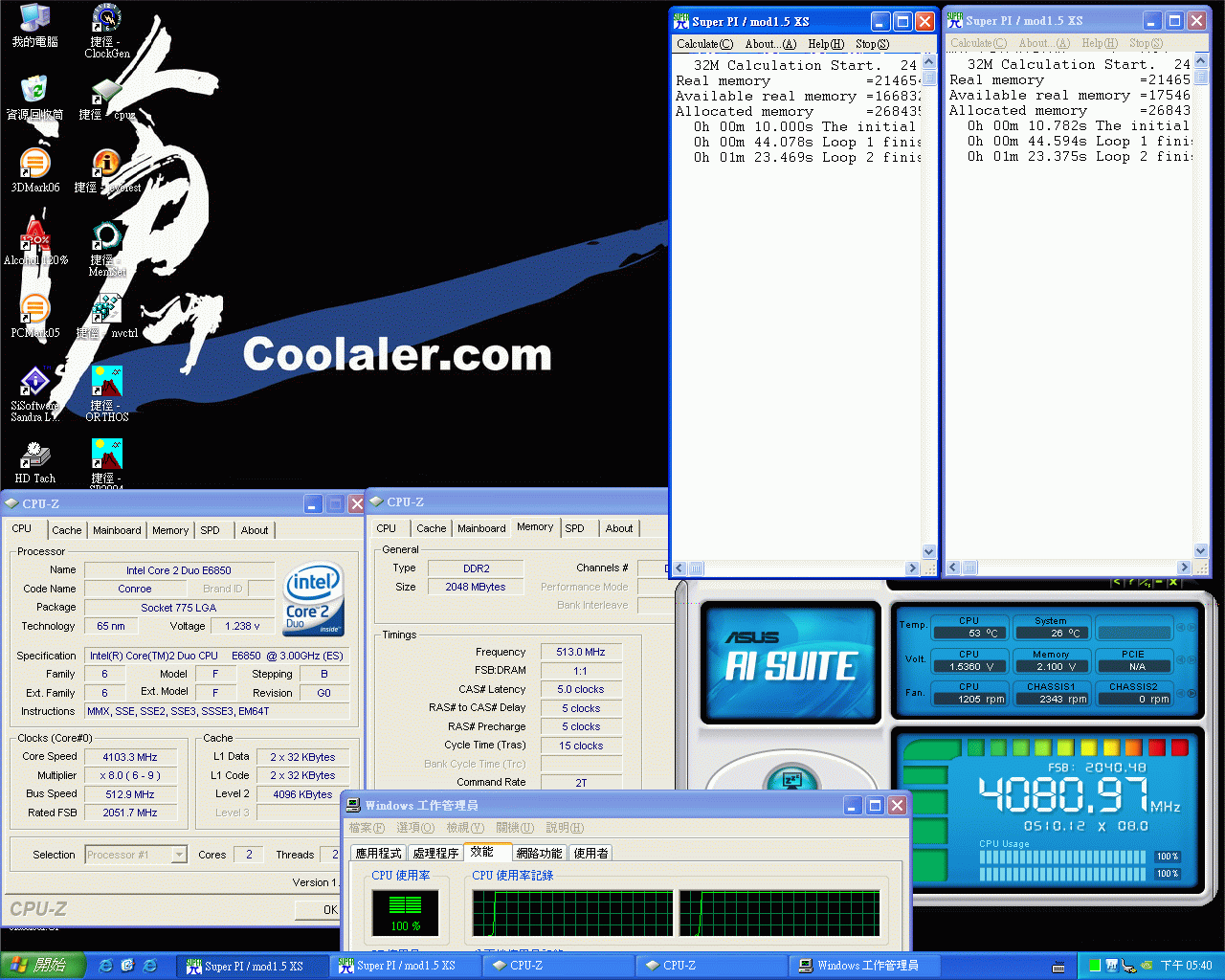Switch to Mainboard tab in left CPU-Z
This screenshot has width=1225, height=980.
[x=117, y=530]
